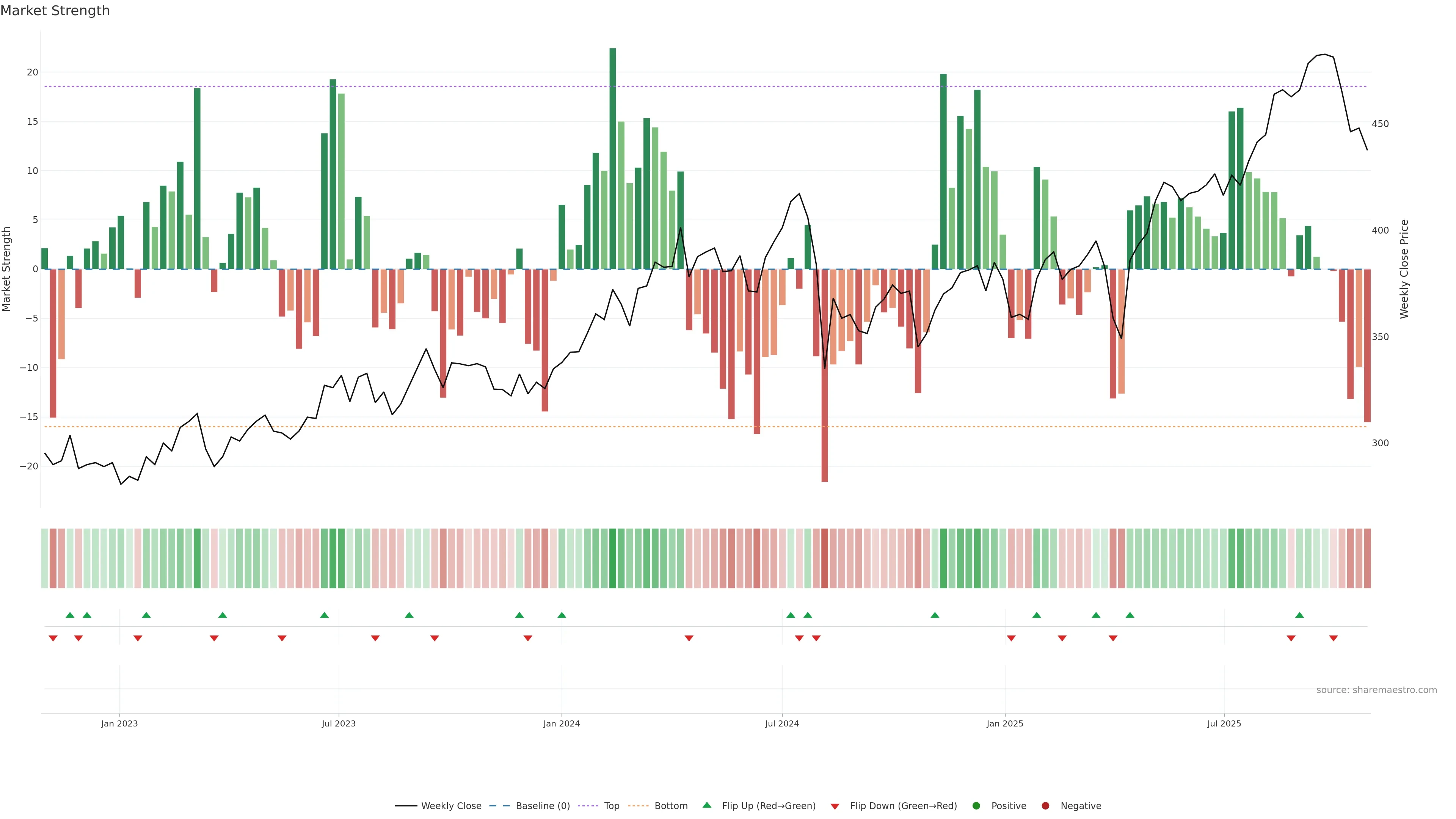This screenshot has width=1456, height=819.
Task: Click the rightmost red flip-down triangle marker
Action: click(x=1334, y=638)
